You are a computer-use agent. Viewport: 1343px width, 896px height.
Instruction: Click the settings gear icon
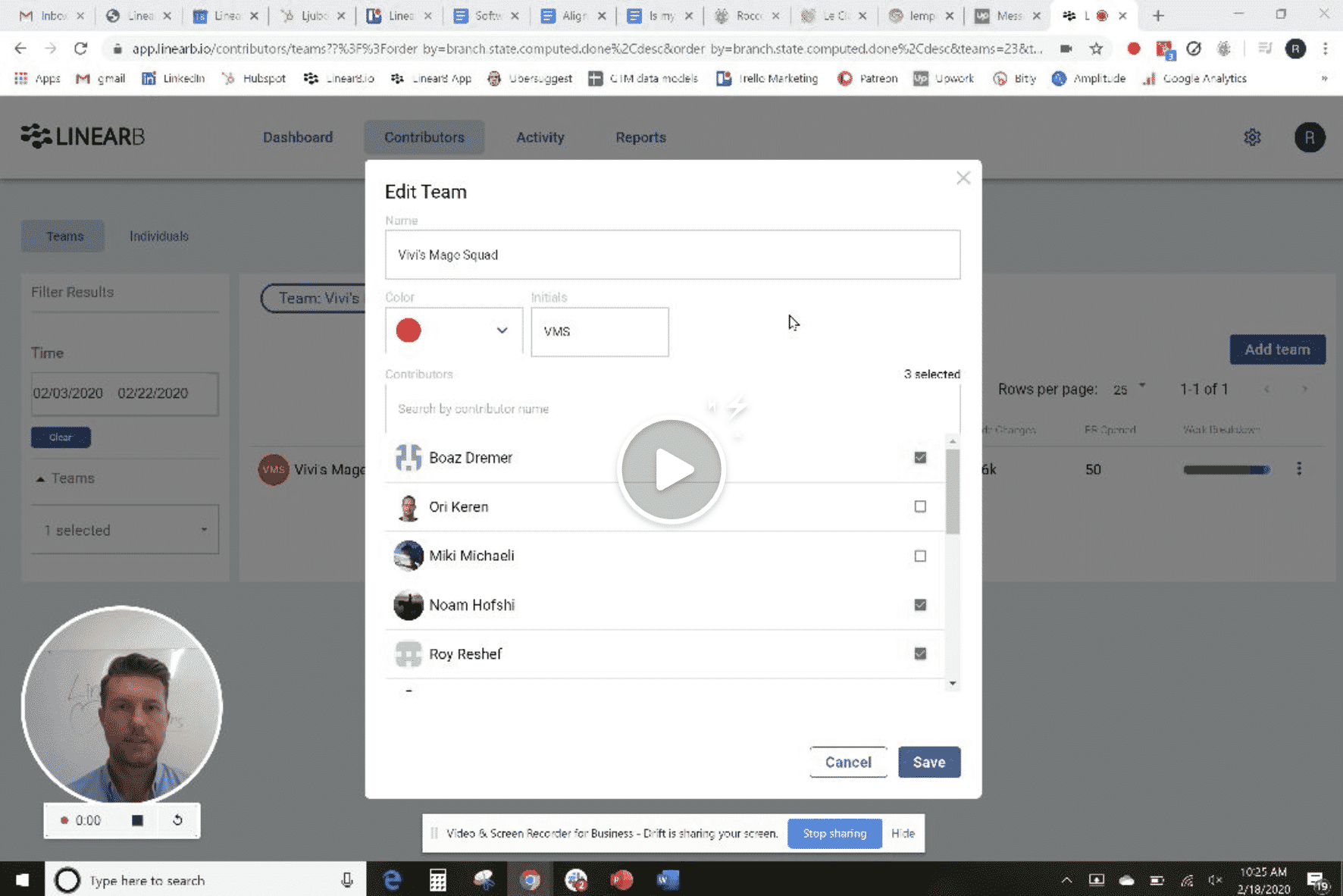pos(1251,137)
